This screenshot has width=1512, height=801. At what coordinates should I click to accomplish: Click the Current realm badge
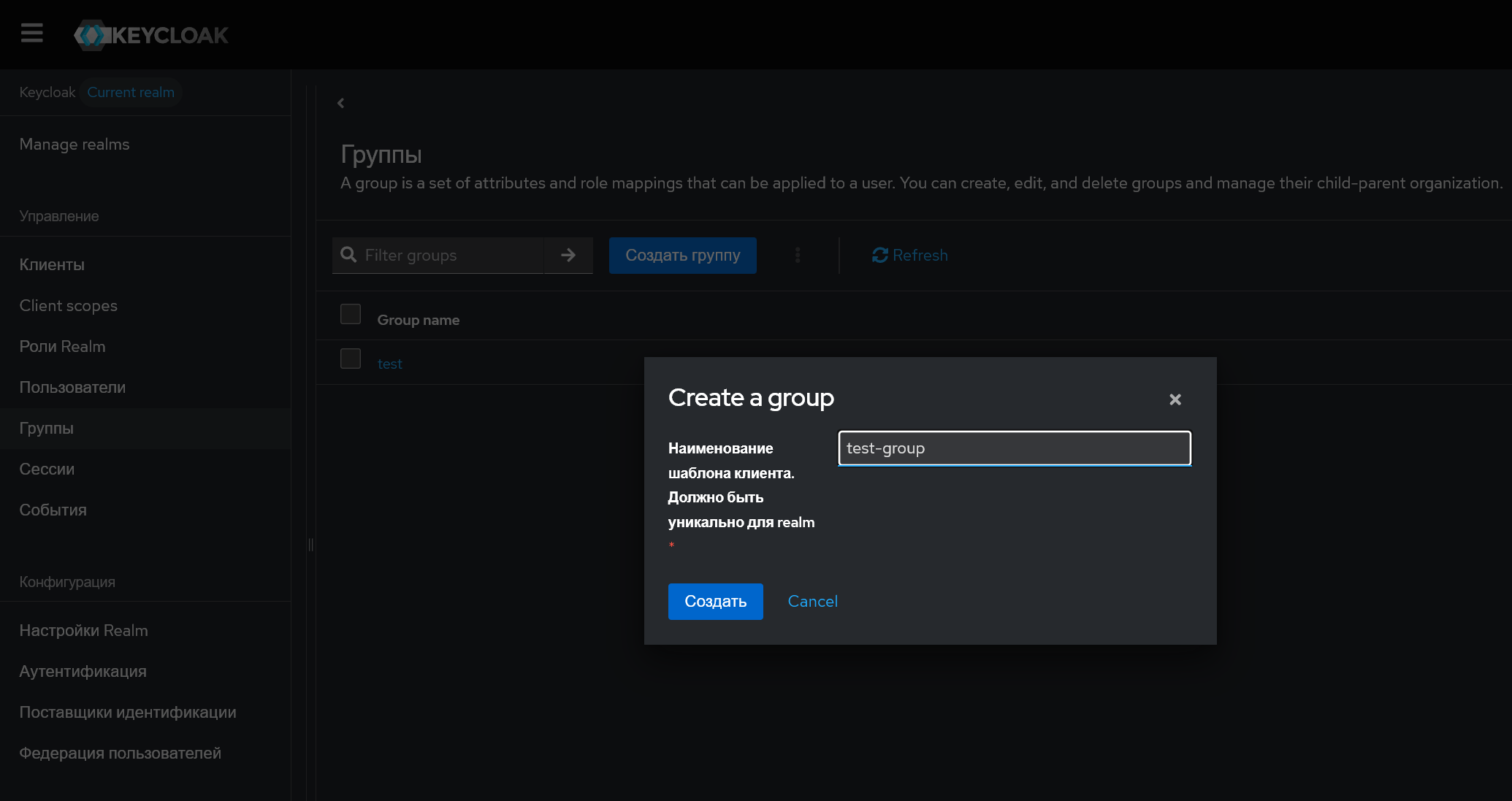click(131, 92)
